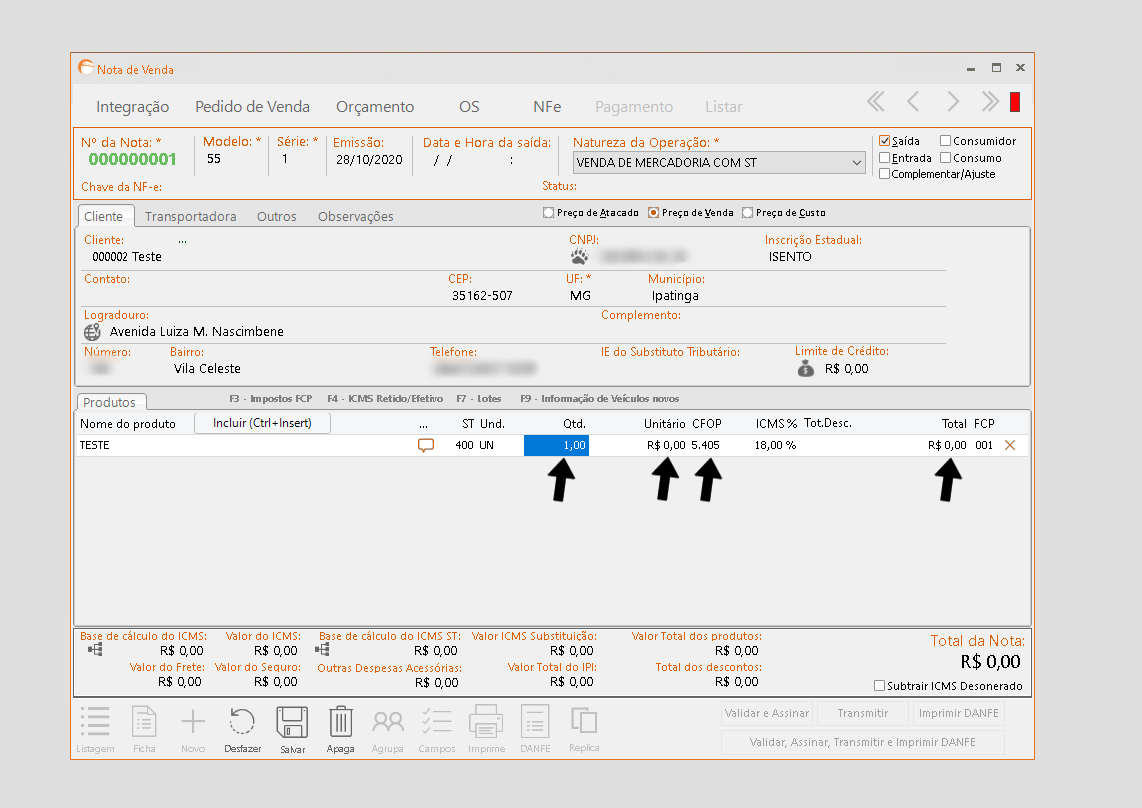Click the Incluir (Ctrl+Insert) button
Screen dimensions: 1142x808
(262, 423)
